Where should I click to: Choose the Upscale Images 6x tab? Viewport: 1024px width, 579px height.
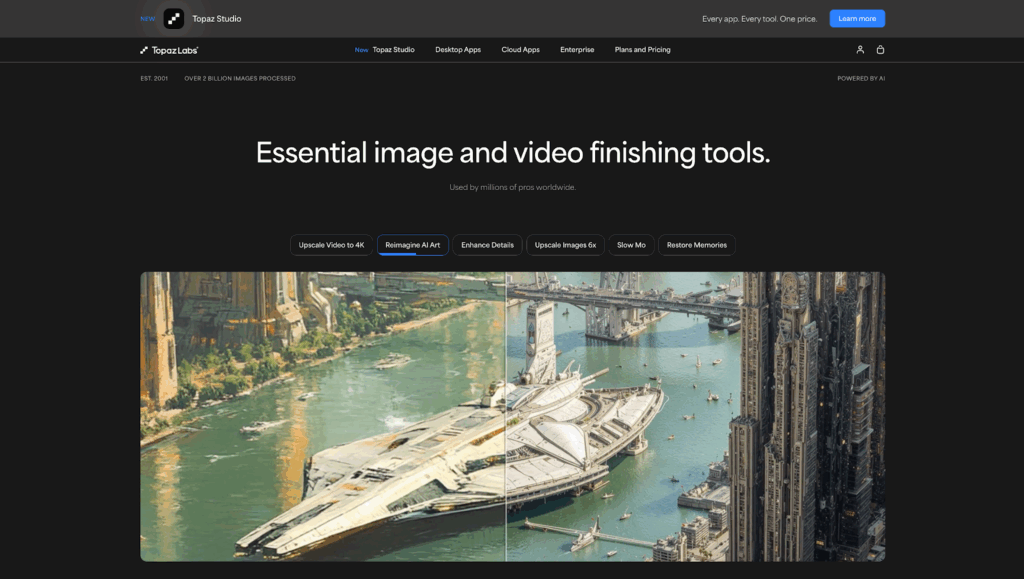tap(565, 245)
